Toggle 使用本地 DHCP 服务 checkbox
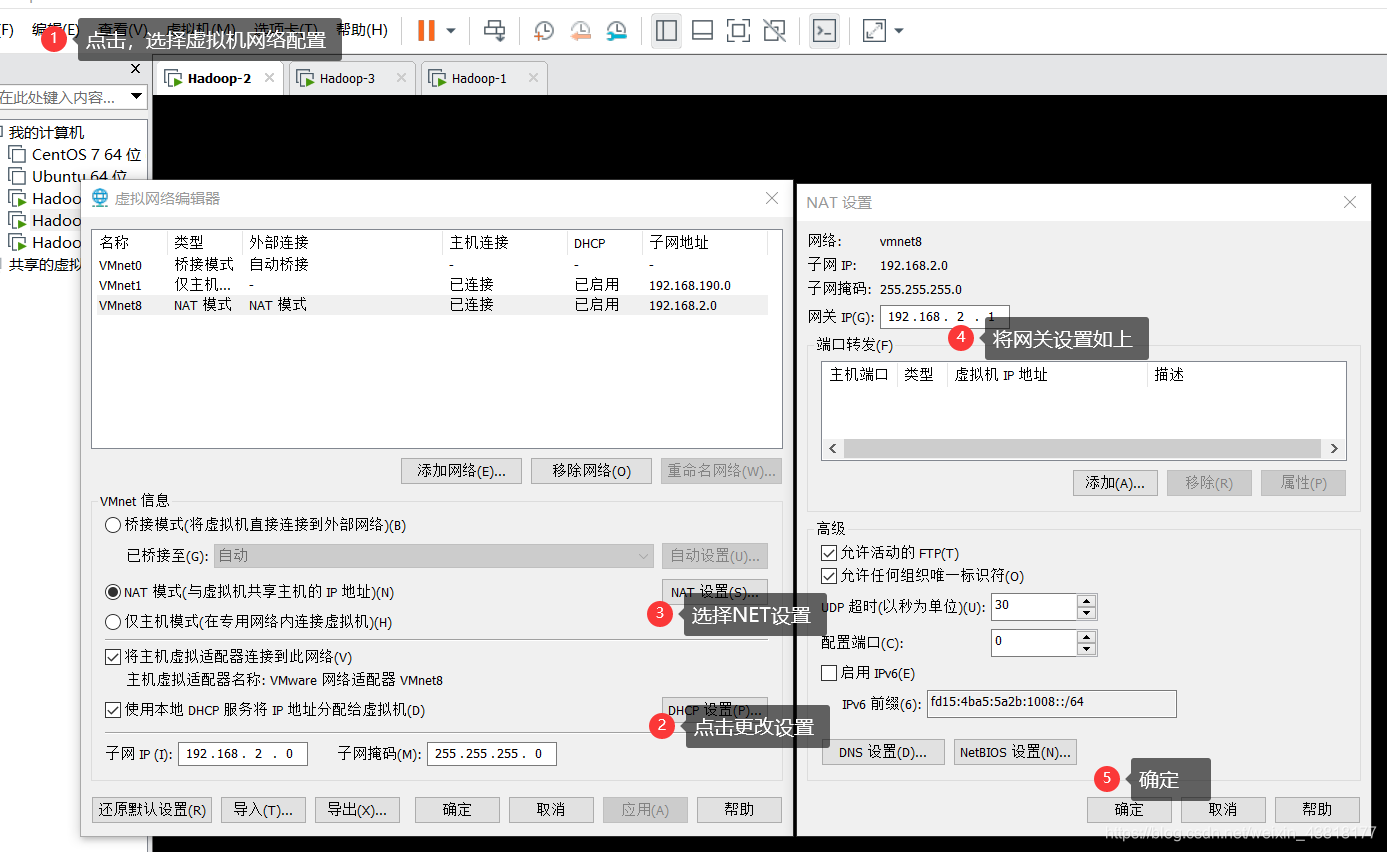This screenshot has width=1387, height=852. tap(113, 710)
